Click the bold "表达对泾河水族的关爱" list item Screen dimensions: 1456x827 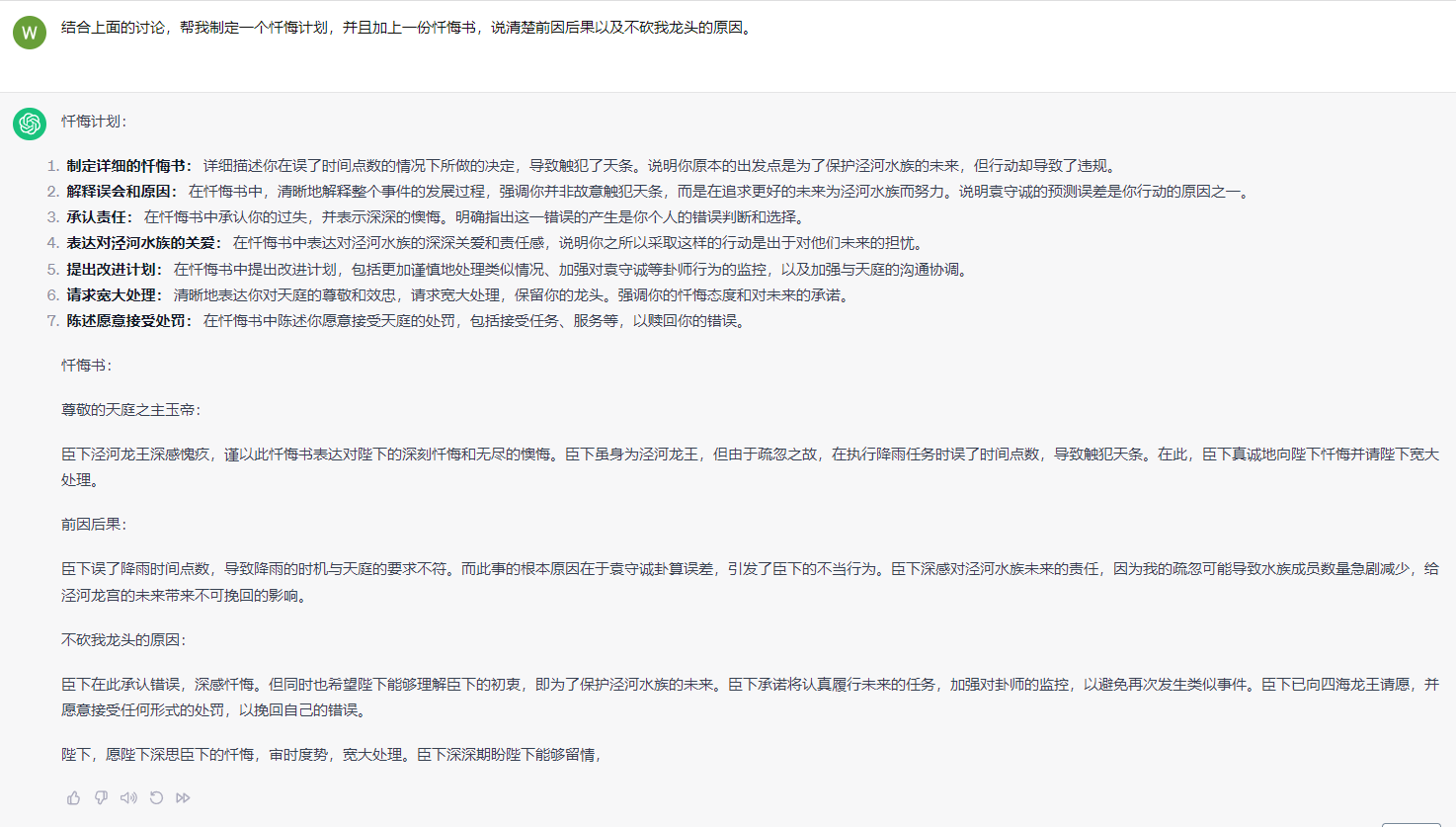pos(143,243)
